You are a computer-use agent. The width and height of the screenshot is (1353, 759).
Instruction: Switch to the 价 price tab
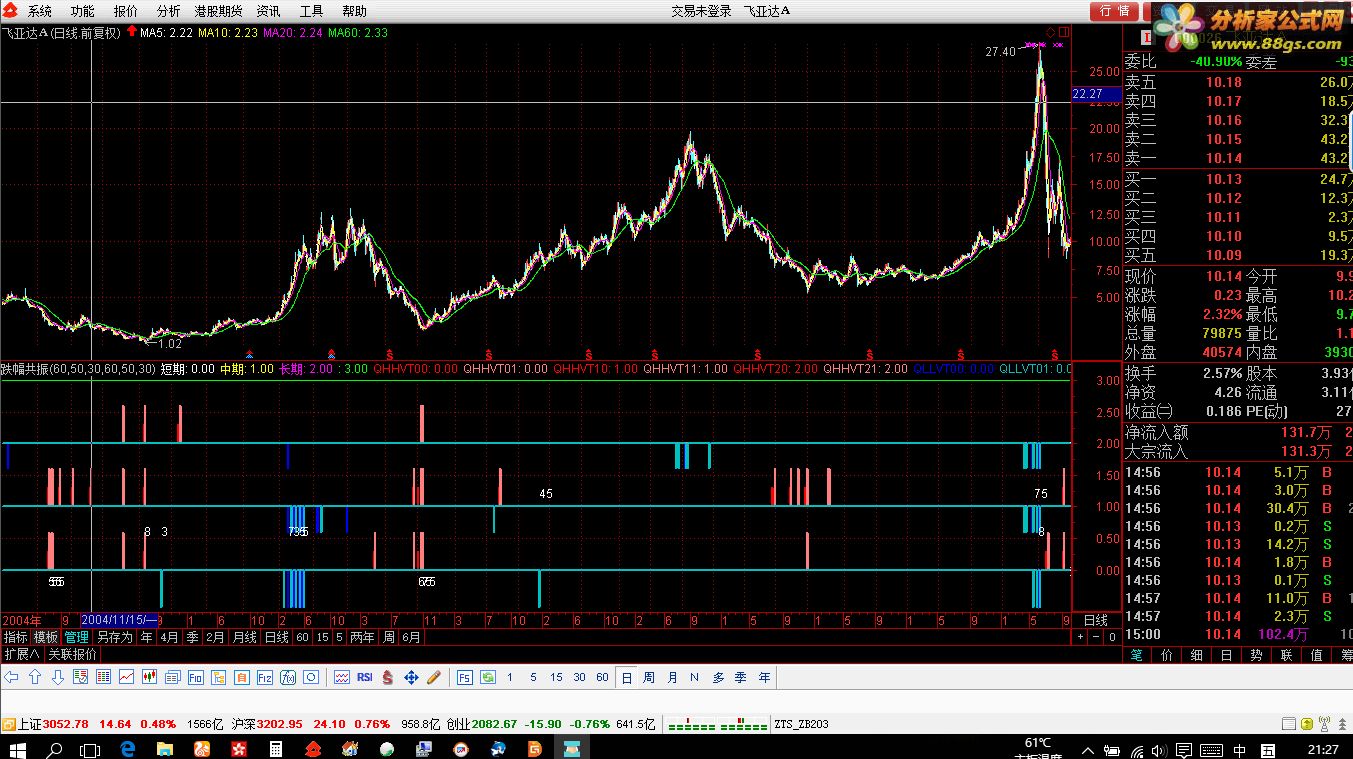point(1167,654)
